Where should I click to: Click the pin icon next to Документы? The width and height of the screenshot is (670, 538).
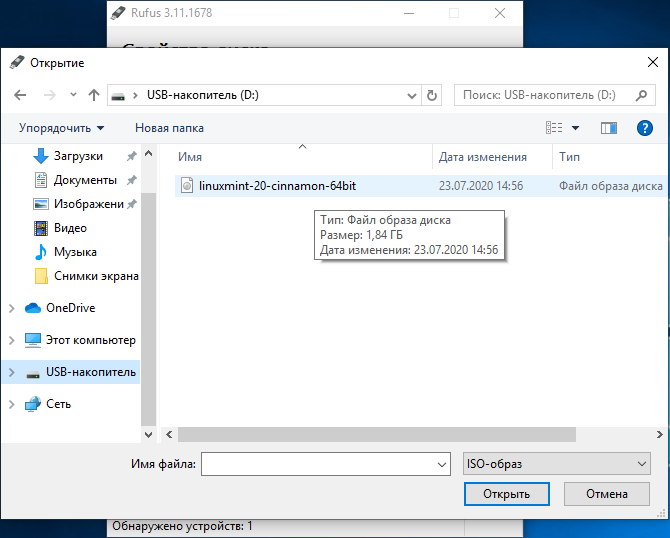pos(132,180)
